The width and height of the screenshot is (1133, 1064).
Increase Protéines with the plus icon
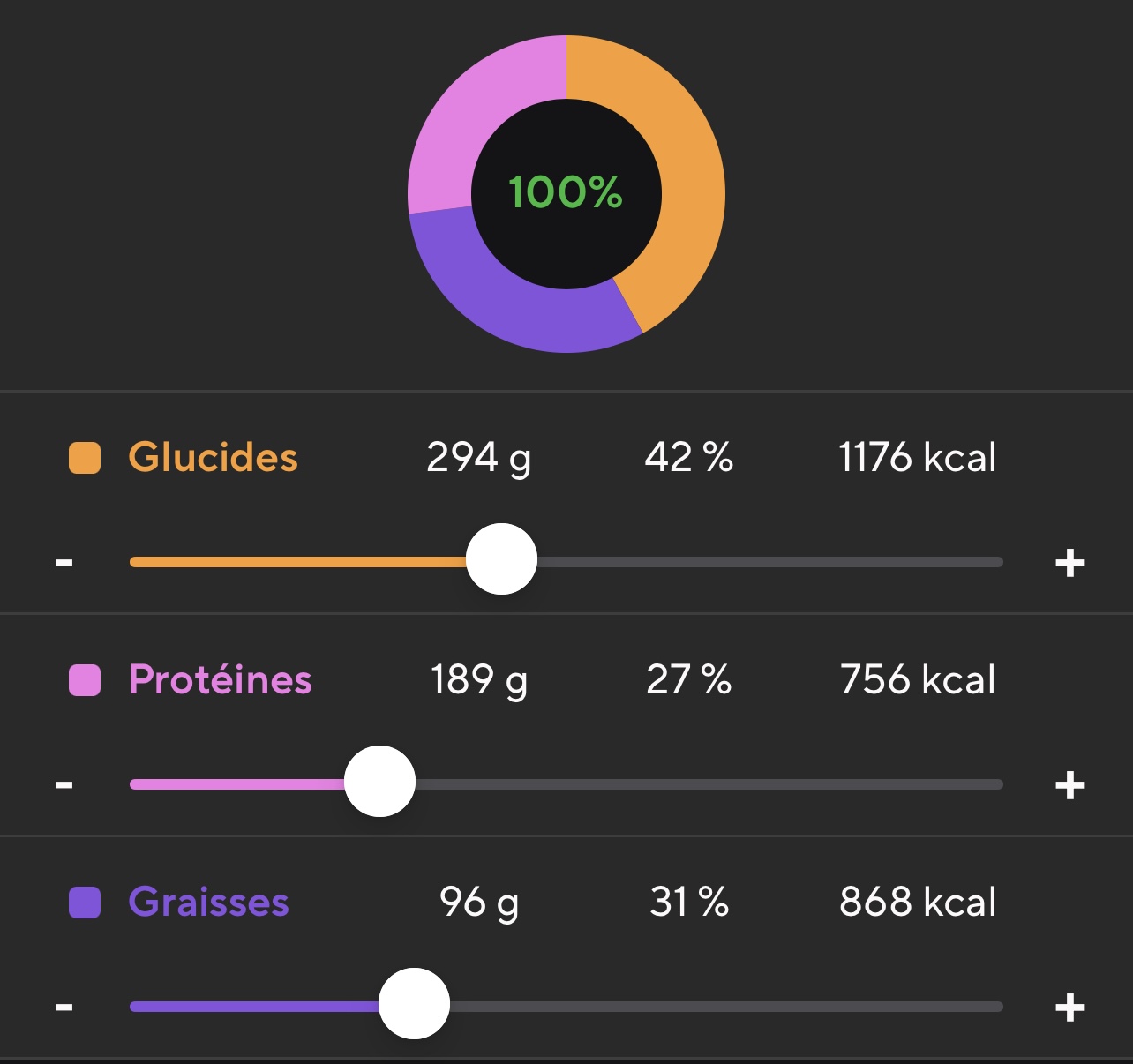(x=1069, y=784)
